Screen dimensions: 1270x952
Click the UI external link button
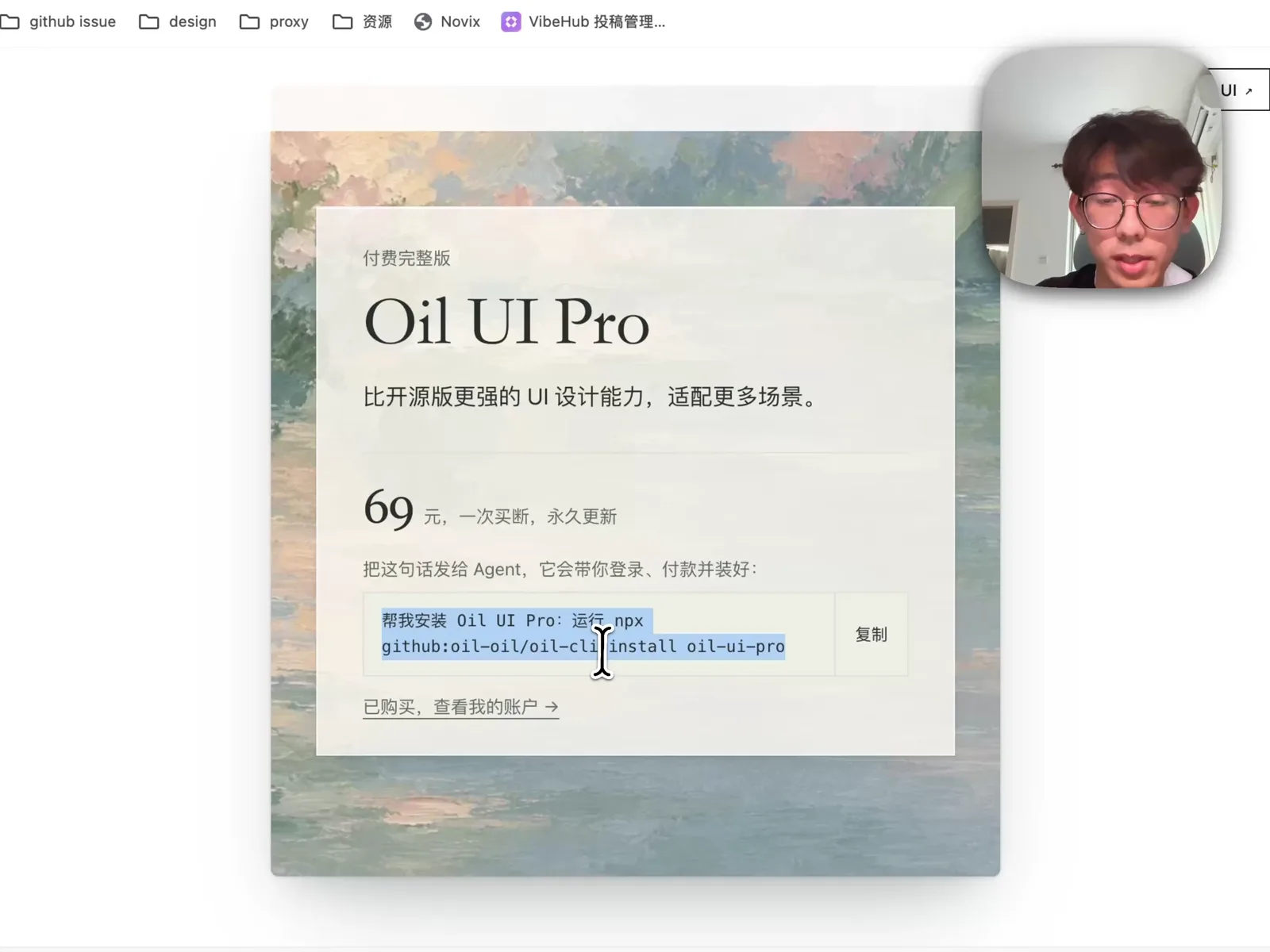tap(1238, 90)
